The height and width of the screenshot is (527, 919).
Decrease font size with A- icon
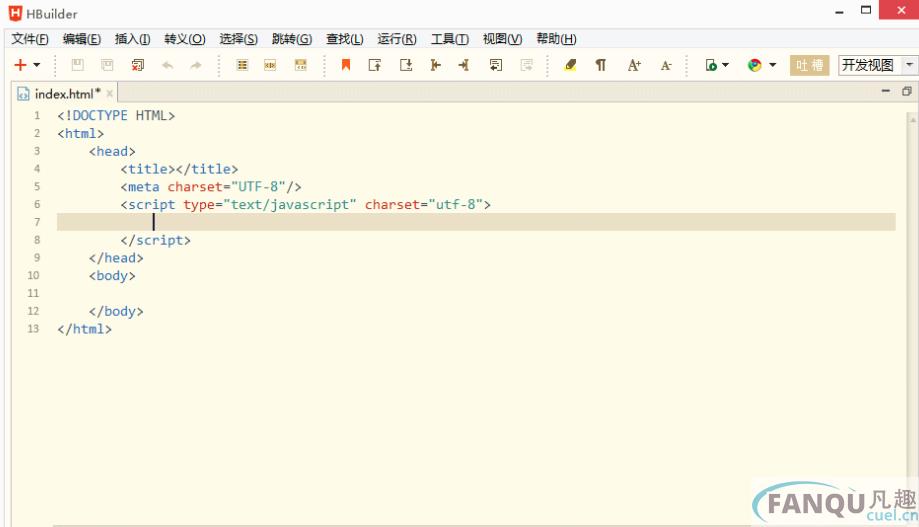(x=666, y=65)
